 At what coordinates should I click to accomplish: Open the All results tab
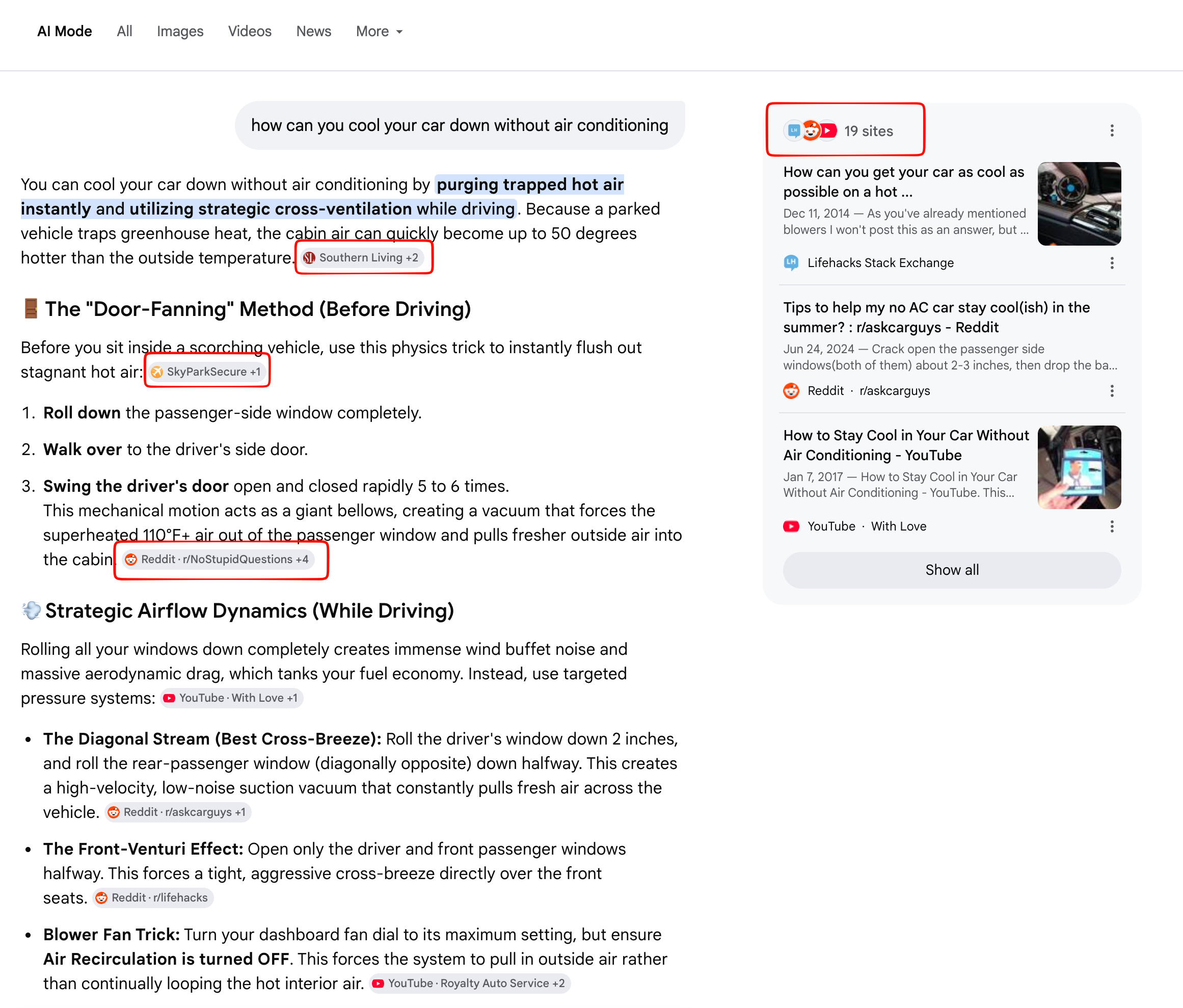[124, 32]
